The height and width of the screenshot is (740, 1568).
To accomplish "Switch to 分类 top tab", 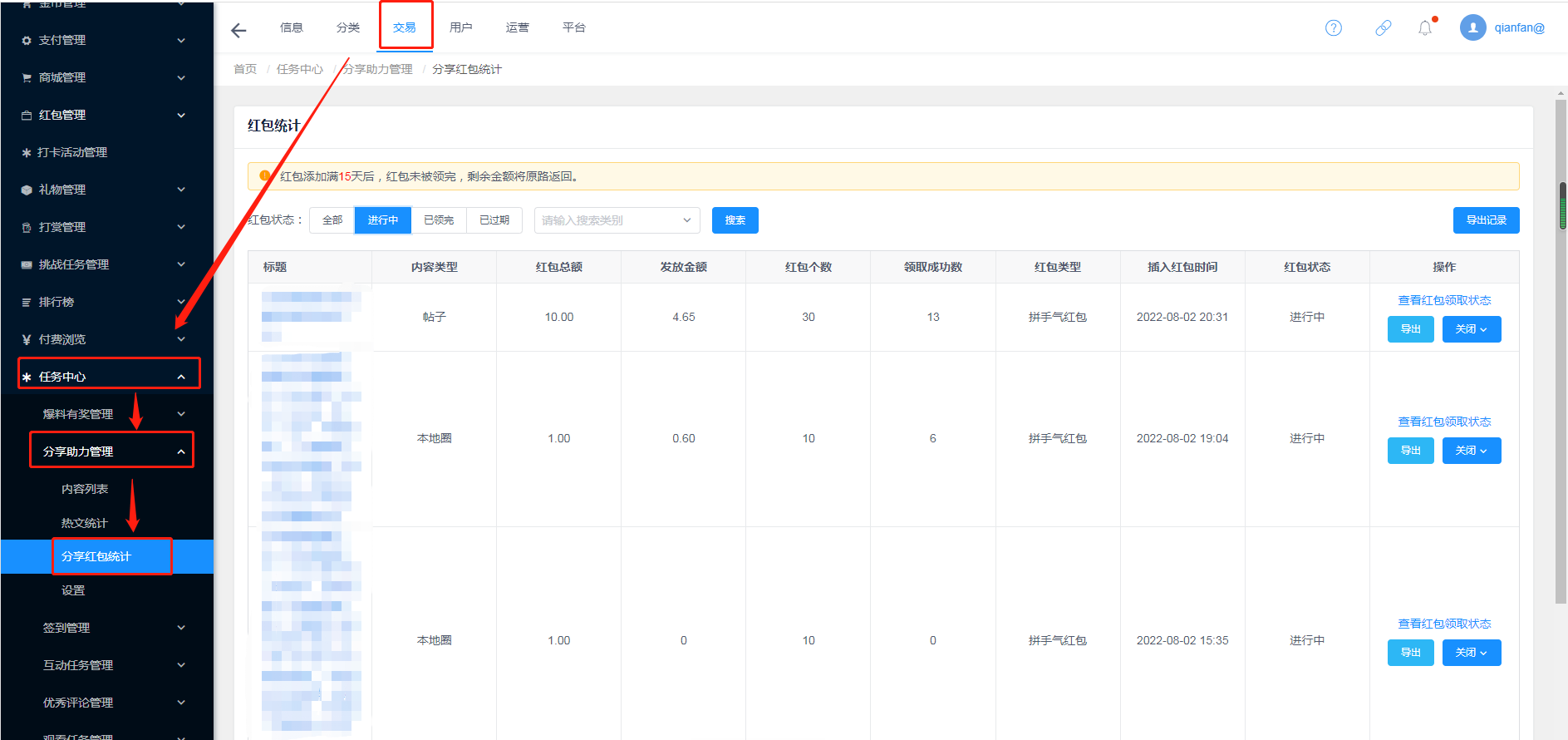I will coord(348,27).
